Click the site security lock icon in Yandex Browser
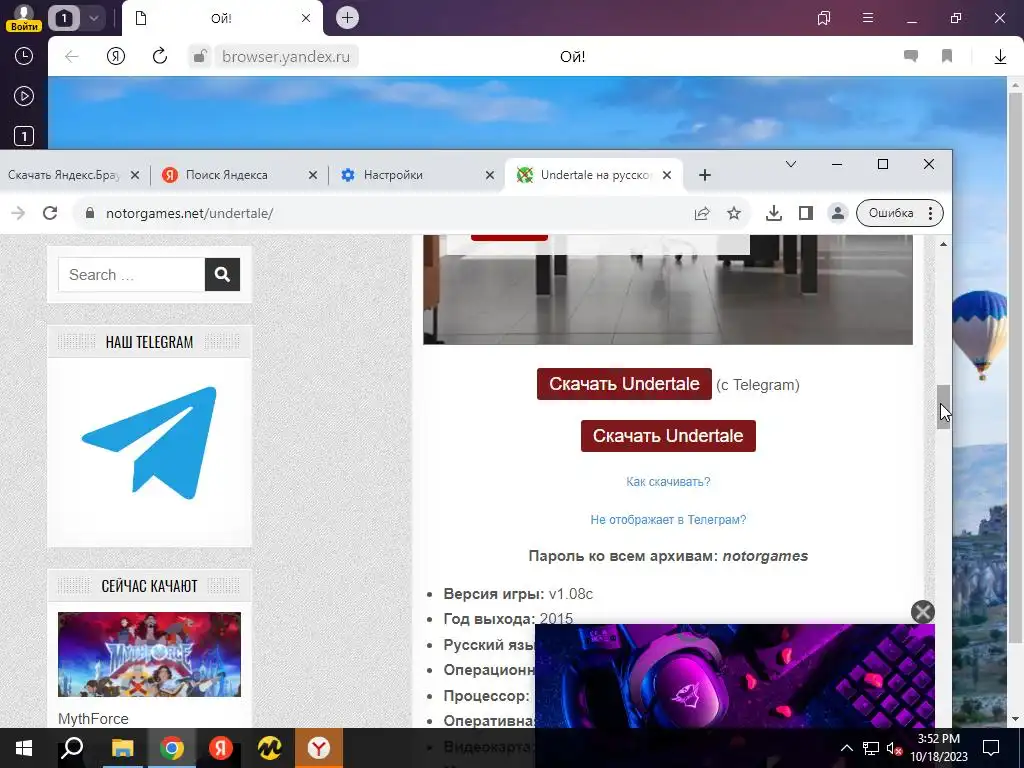The width and height of the screenshot is (1024, 768). 200,57
